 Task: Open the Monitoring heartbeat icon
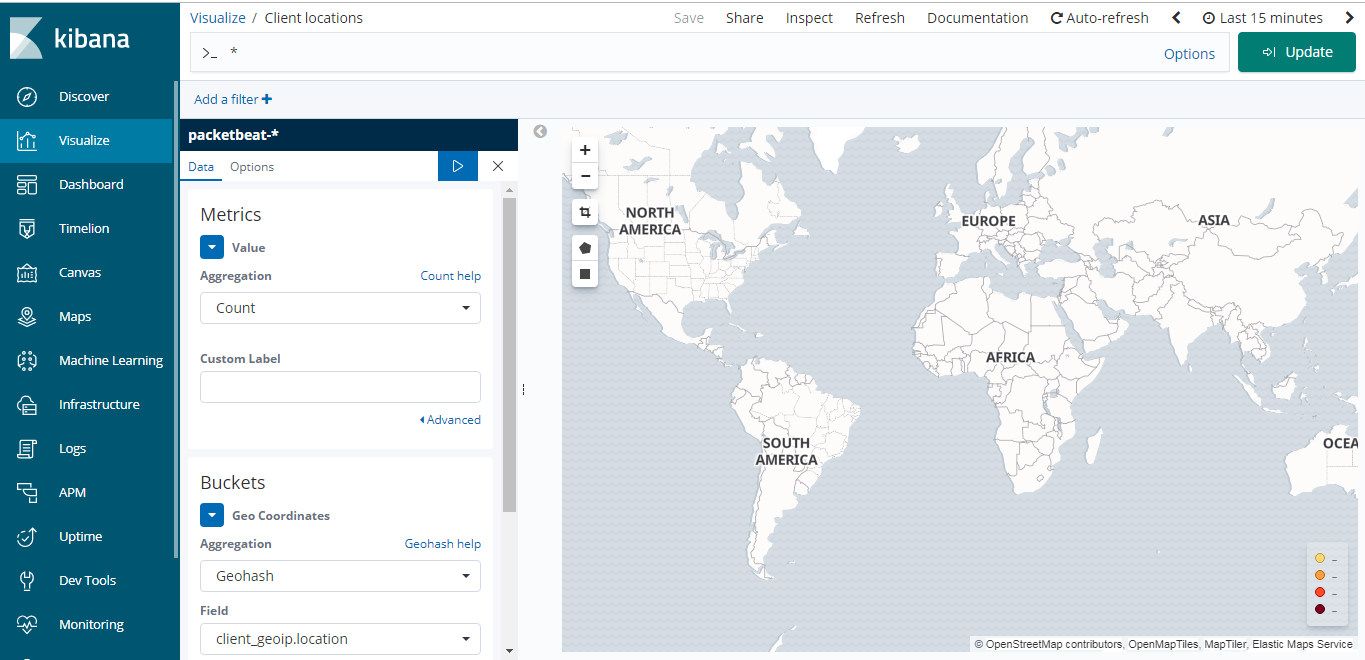pyautogui.click(x=27, y=625)
